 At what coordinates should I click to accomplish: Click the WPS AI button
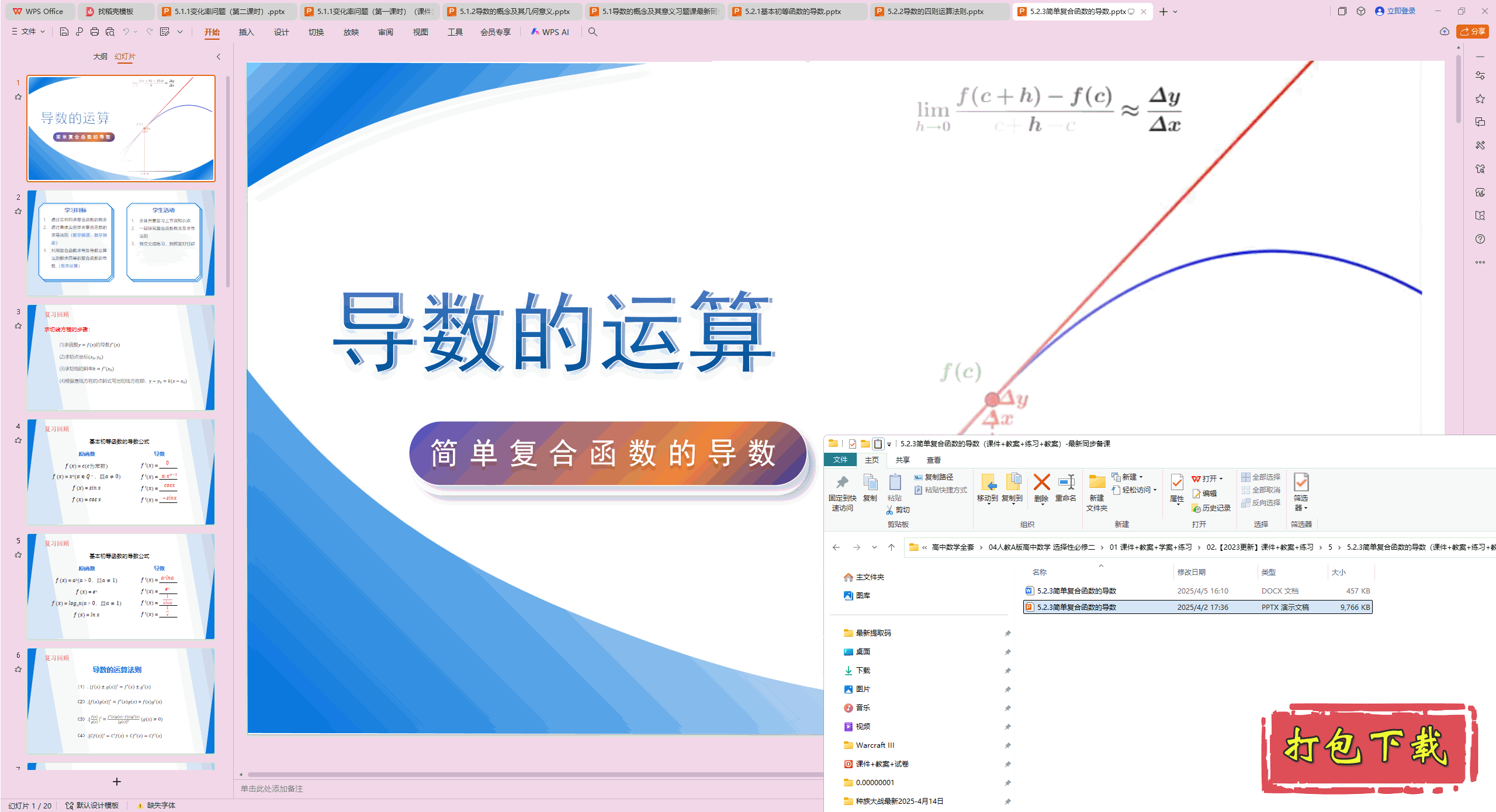click(550, 32)
